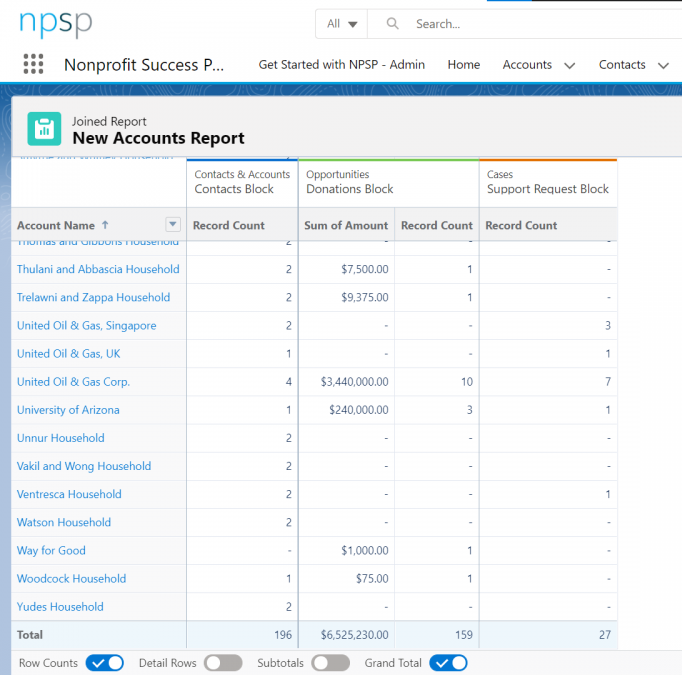Open Thulani and Abbascia Household account
The width and height of the screenshot is (682, 675).
point(98,269)
